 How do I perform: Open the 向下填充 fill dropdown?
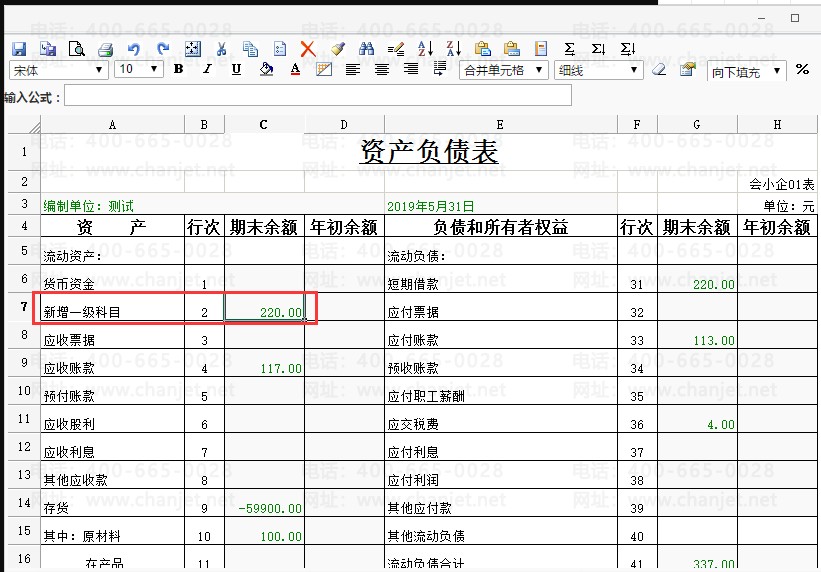(x=747, y=71)
